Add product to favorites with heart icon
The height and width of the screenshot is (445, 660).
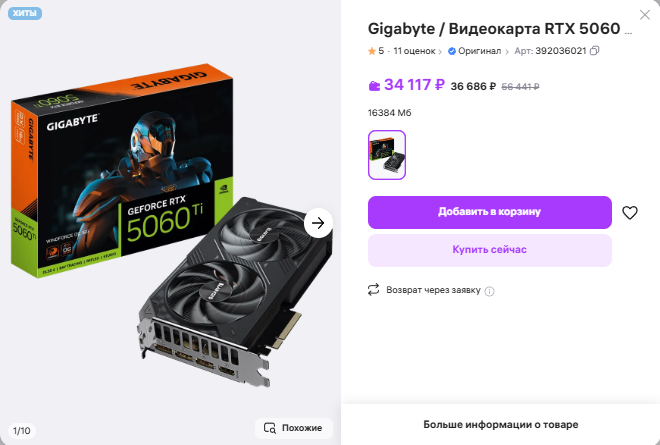pos(630,213)
